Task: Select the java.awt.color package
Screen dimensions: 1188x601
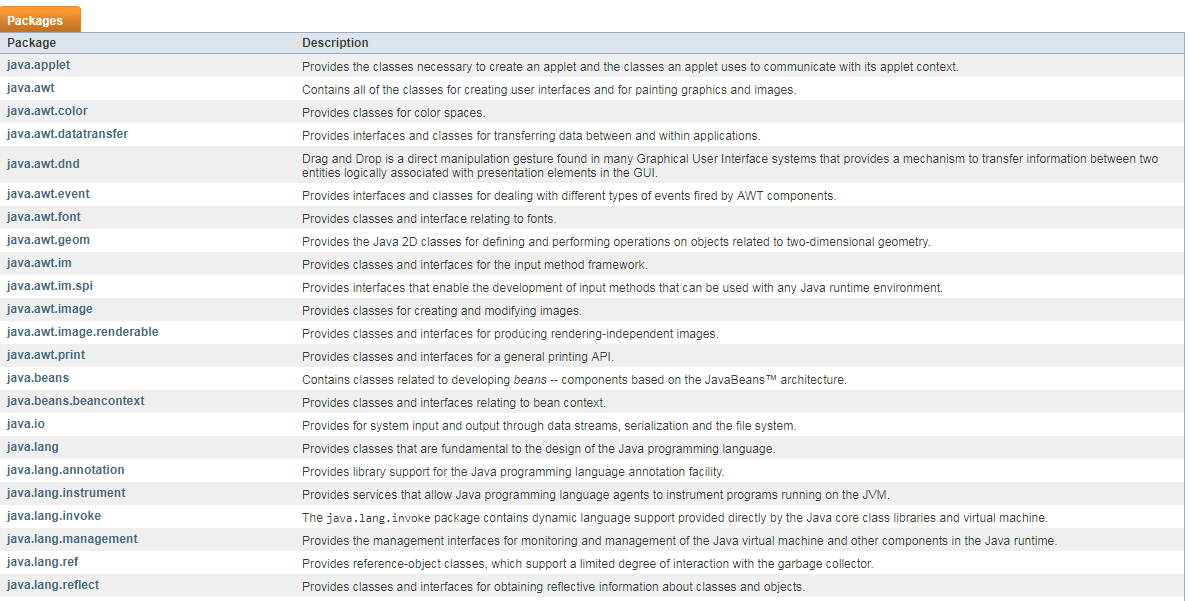Action: coord(43,111)
